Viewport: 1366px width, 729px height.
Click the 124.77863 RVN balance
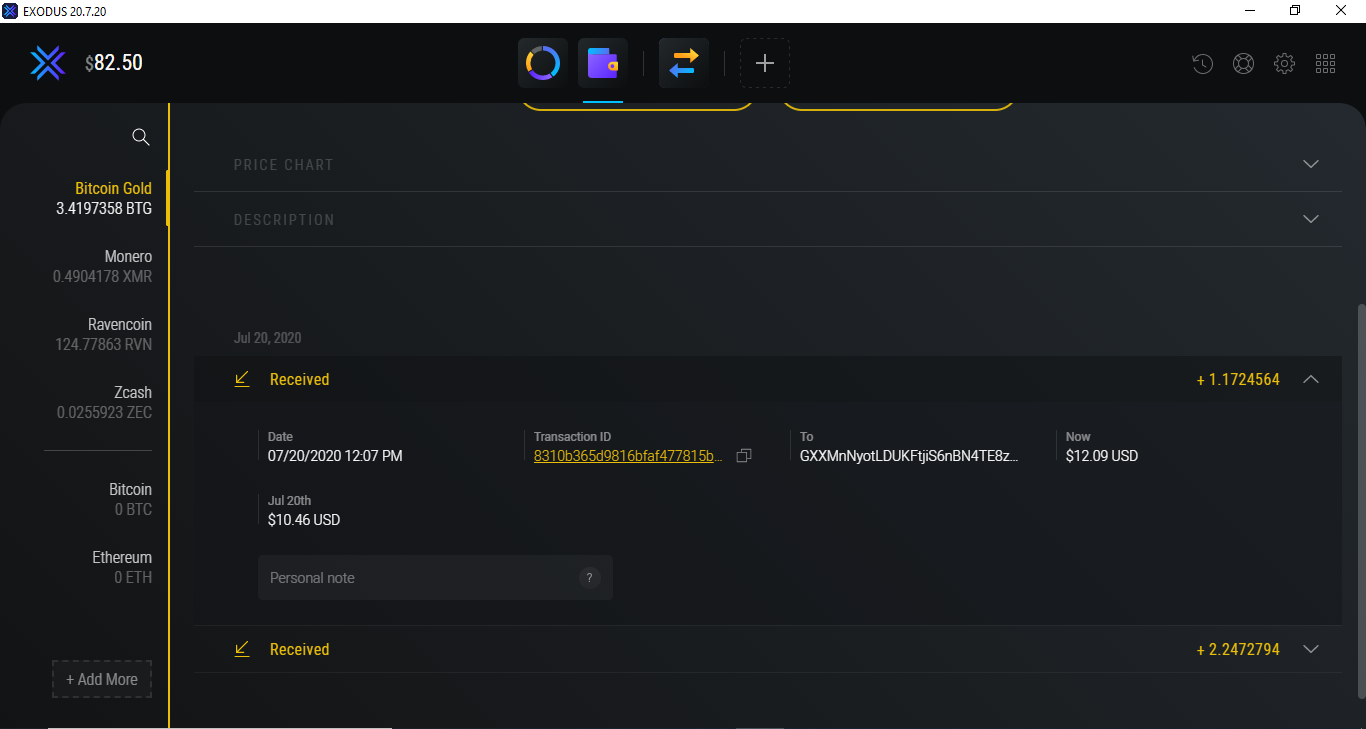tap(104, 344)
